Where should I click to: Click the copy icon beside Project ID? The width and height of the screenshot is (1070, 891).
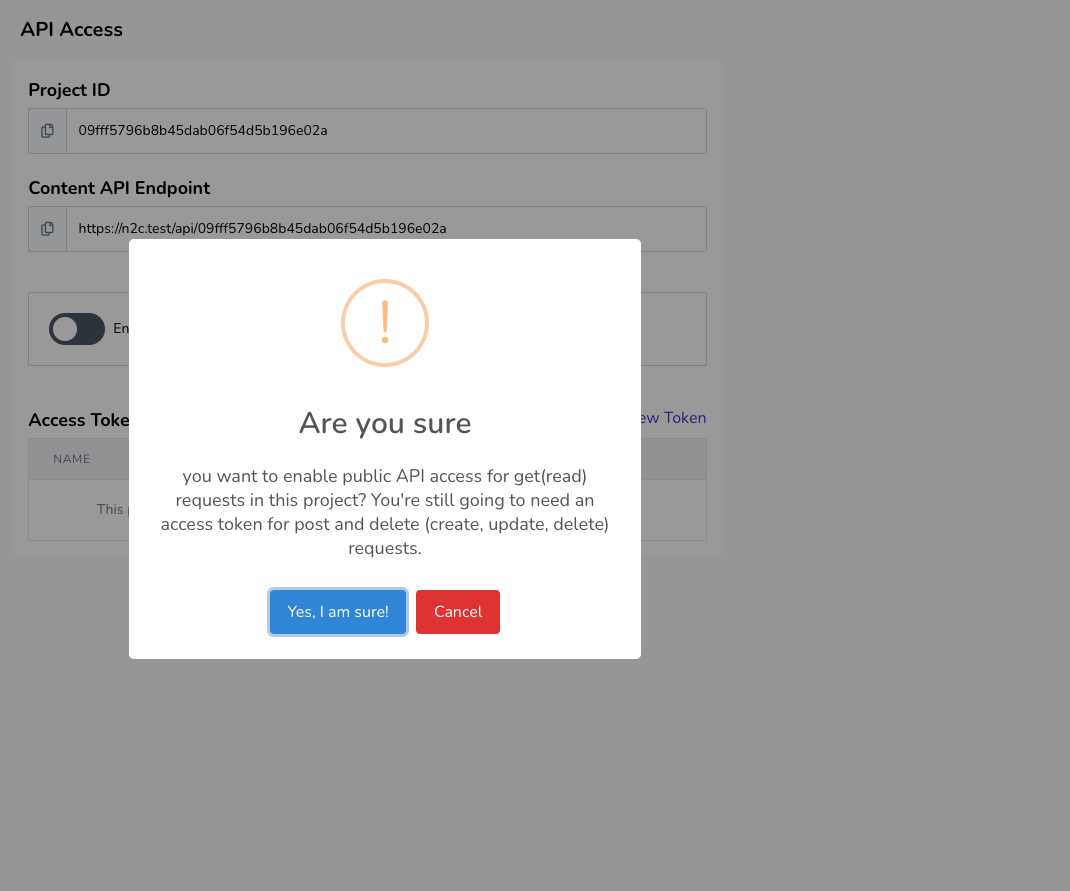pos(47,131)
